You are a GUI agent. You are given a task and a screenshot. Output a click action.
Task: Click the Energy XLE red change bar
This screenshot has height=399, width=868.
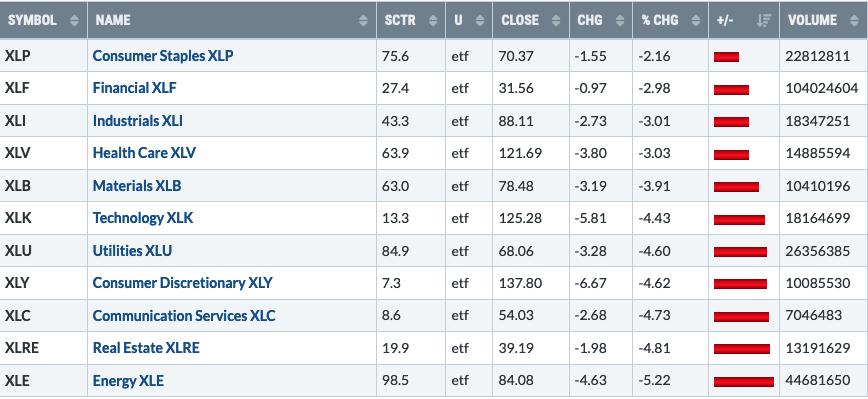[743, 381]
